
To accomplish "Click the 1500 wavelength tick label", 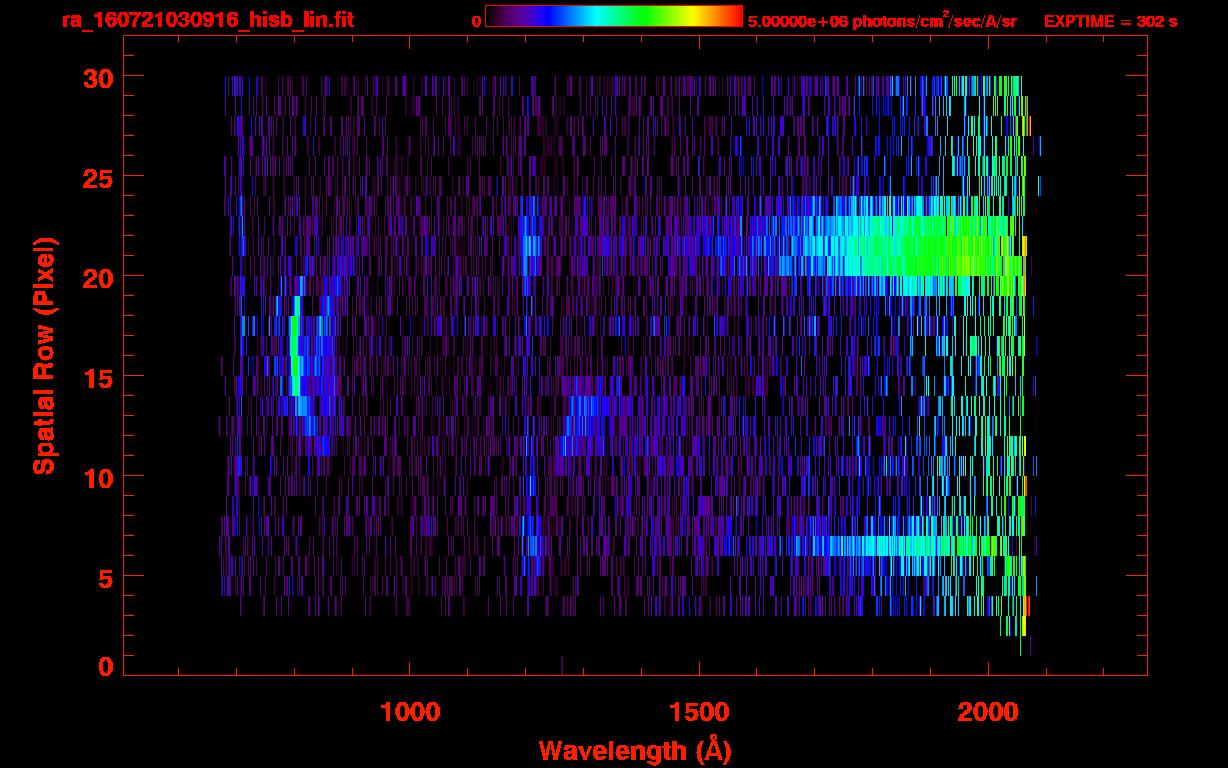I will 699,711.
